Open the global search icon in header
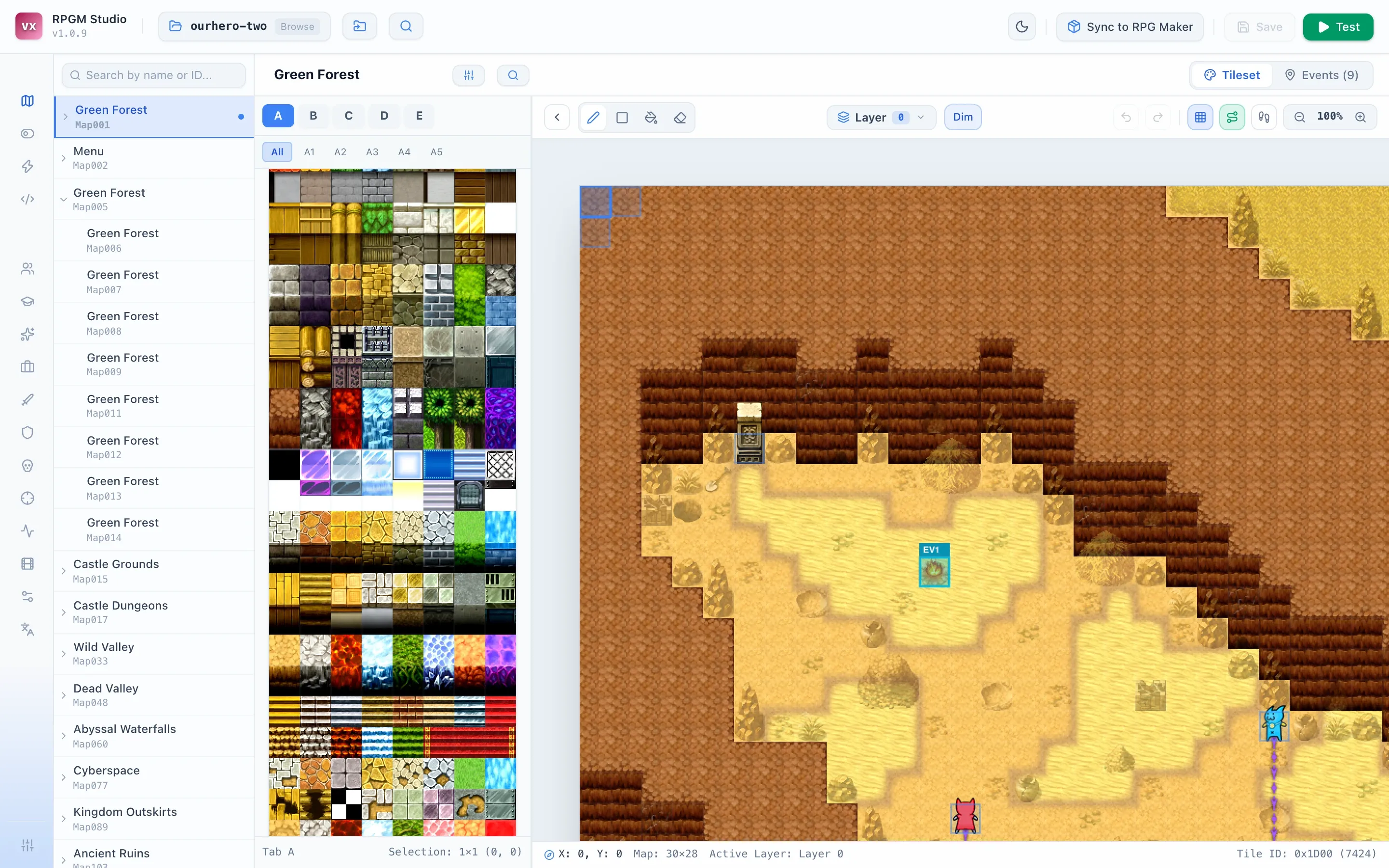This screenshot has width=1389, height=868. coord(406,27)
